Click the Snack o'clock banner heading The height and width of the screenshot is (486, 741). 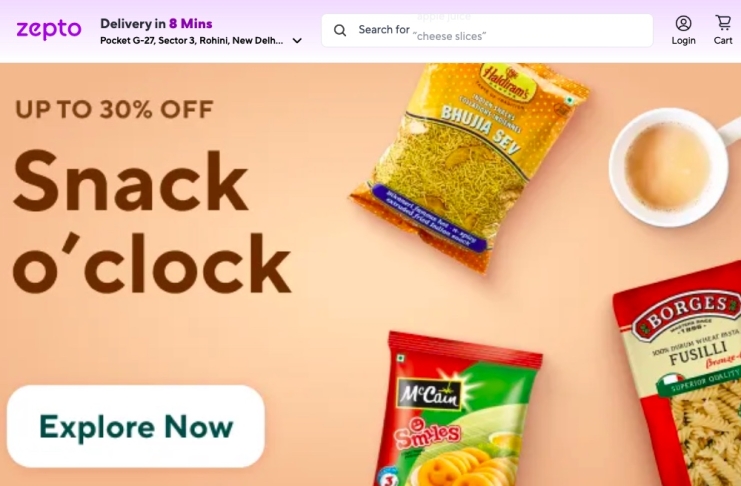point(151,221)
